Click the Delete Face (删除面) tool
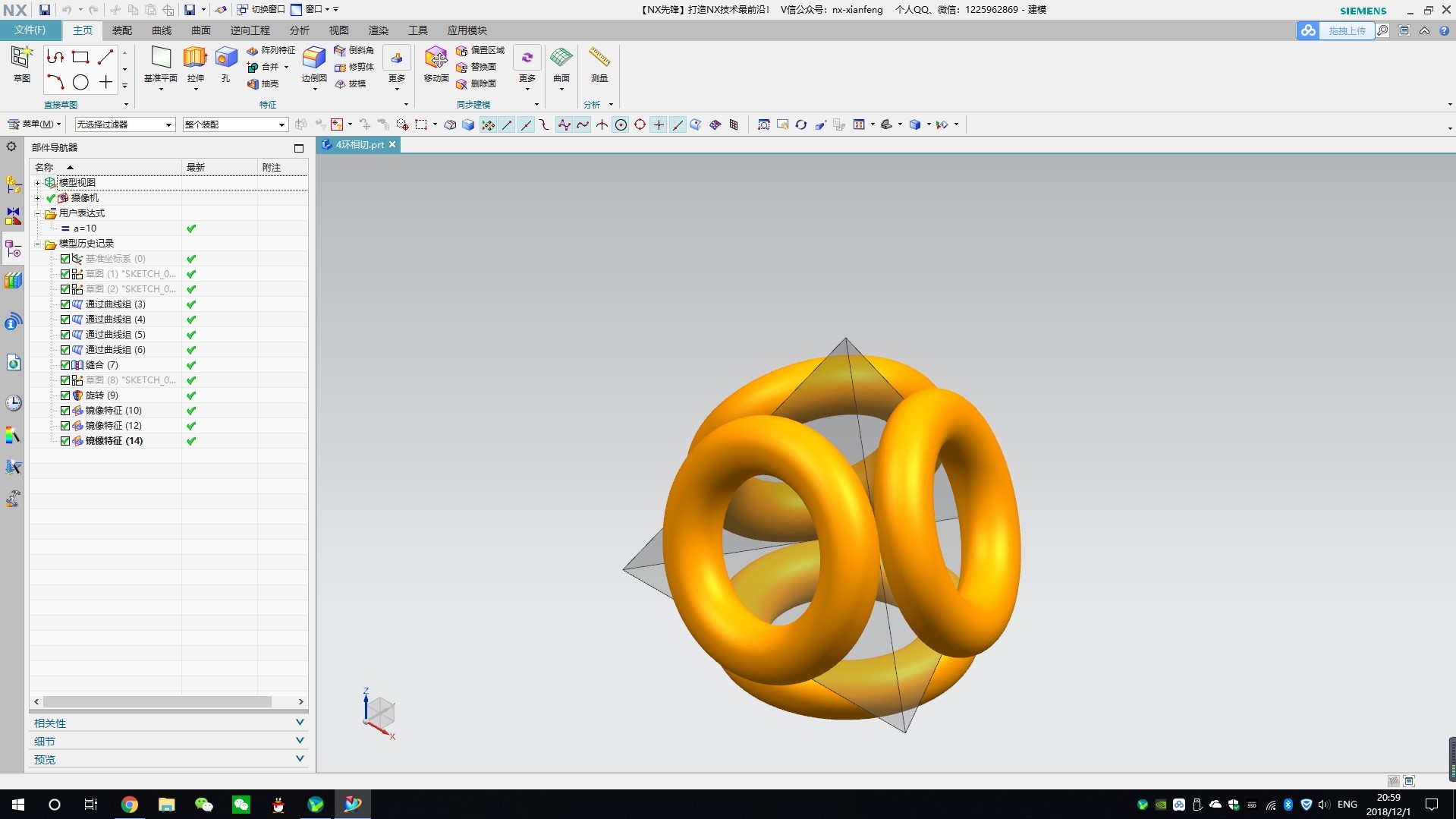The height and width of the screenshot is (819, 1456). click(476, 83)
